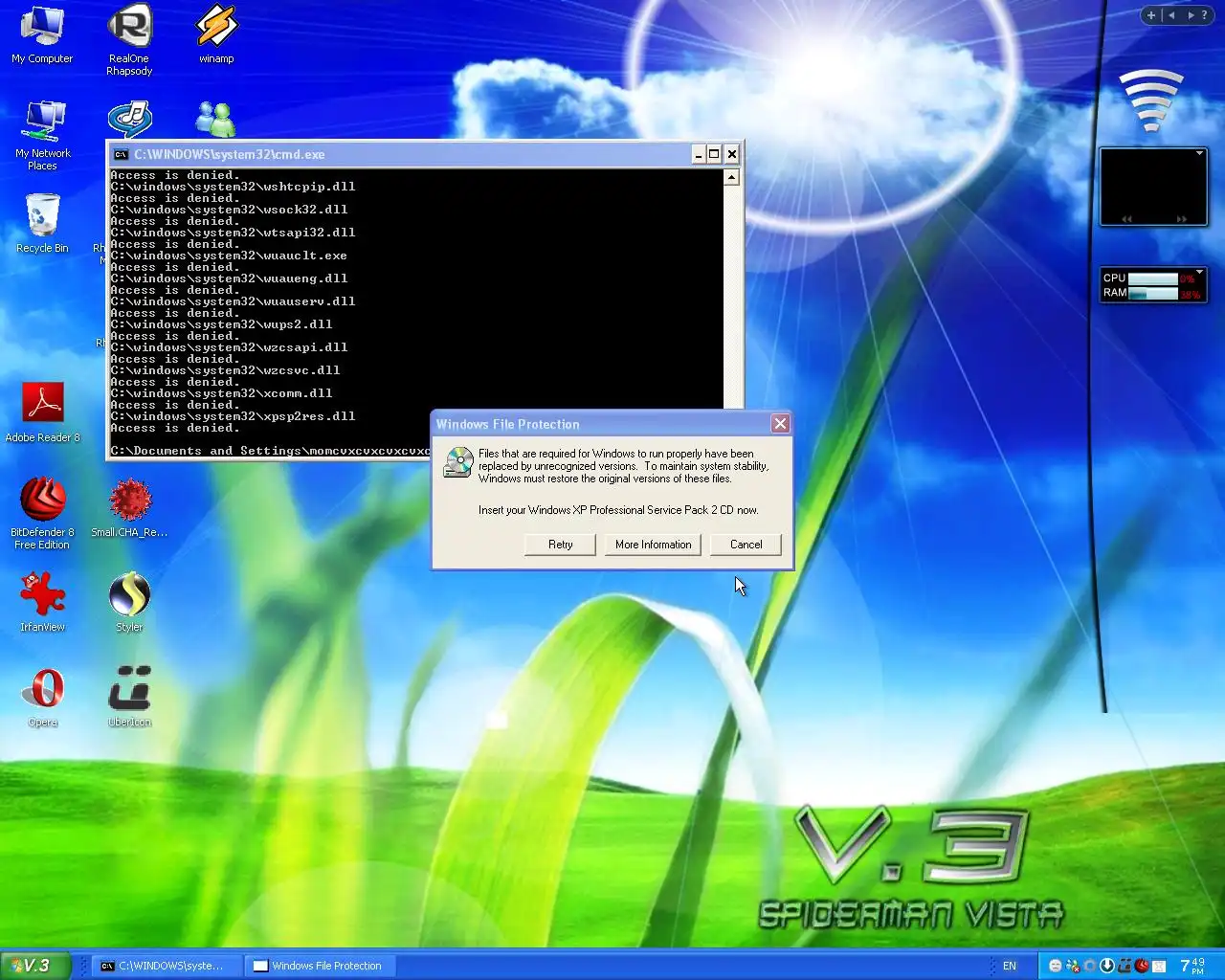The height and width of the screenshot is (980, 1225).
Task: Click the cmd window scrollbar up arrow
Action: point(731,177)
